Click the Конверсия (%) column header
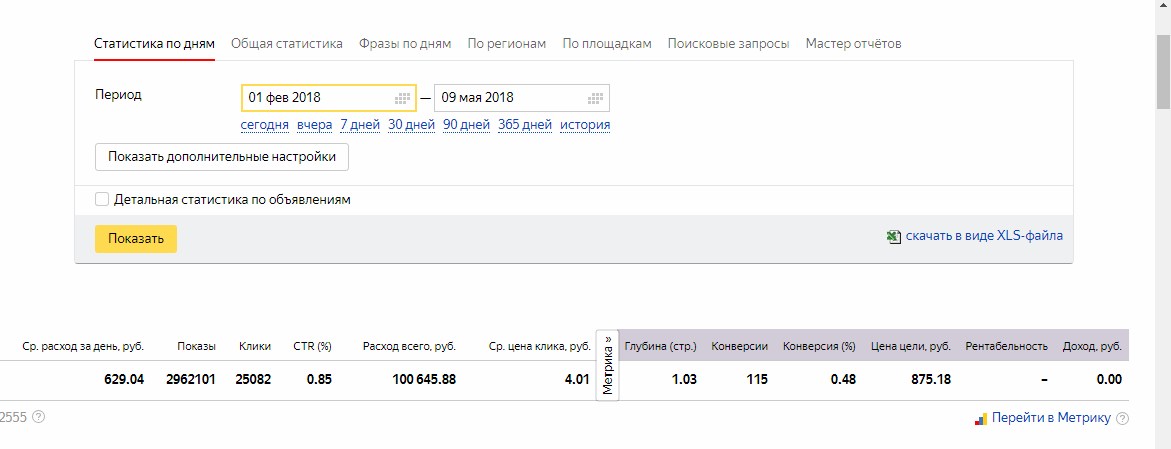Image resolution: width=1171 pixels, height=449 pixels. (819, 347)
